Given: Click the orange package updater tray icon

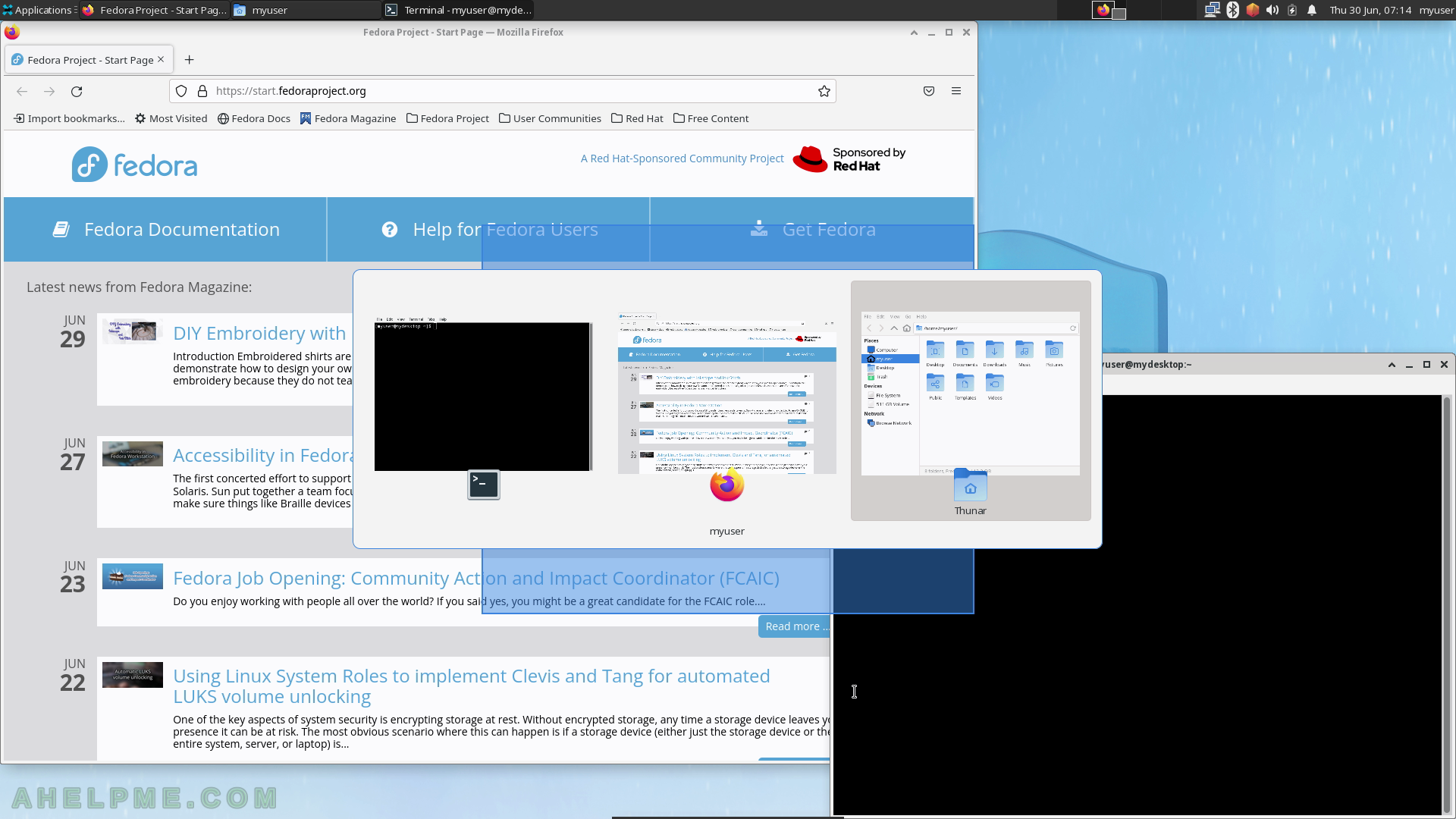Looking at the screenshot, I should pyautogui.click(x=1253, y=10).
